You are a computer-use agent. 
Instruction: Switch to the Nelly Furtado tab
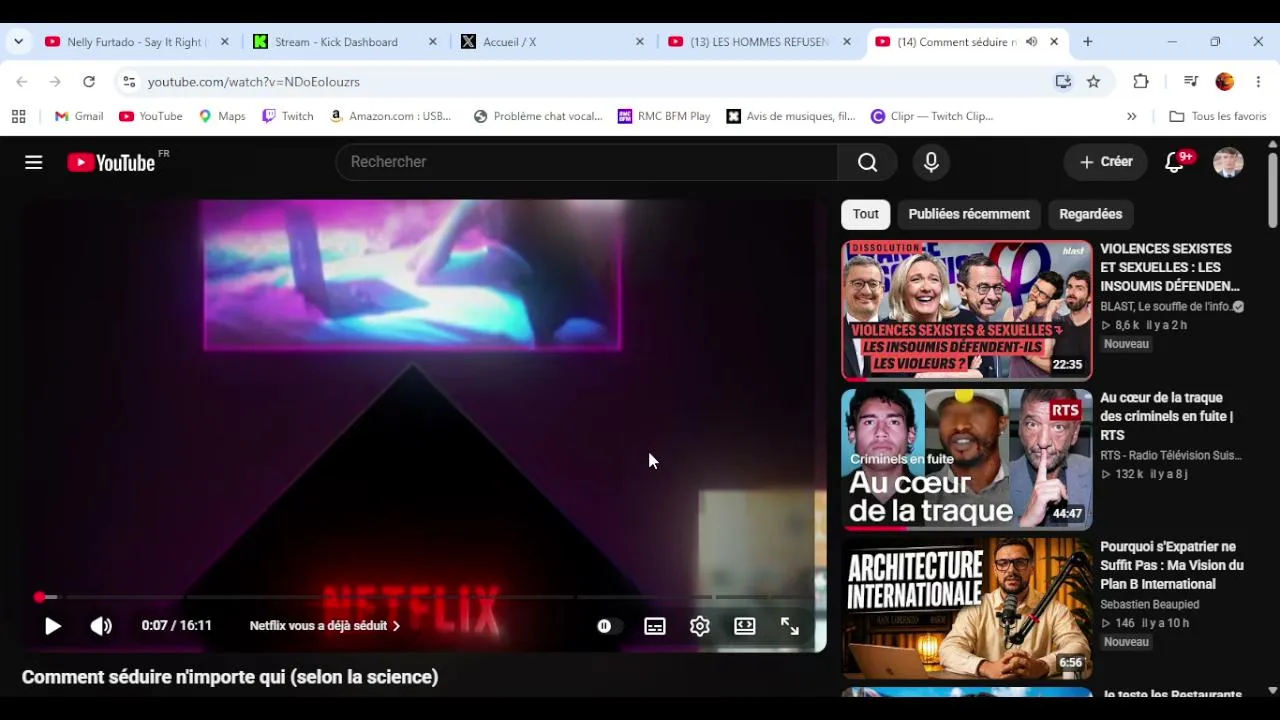135,42
